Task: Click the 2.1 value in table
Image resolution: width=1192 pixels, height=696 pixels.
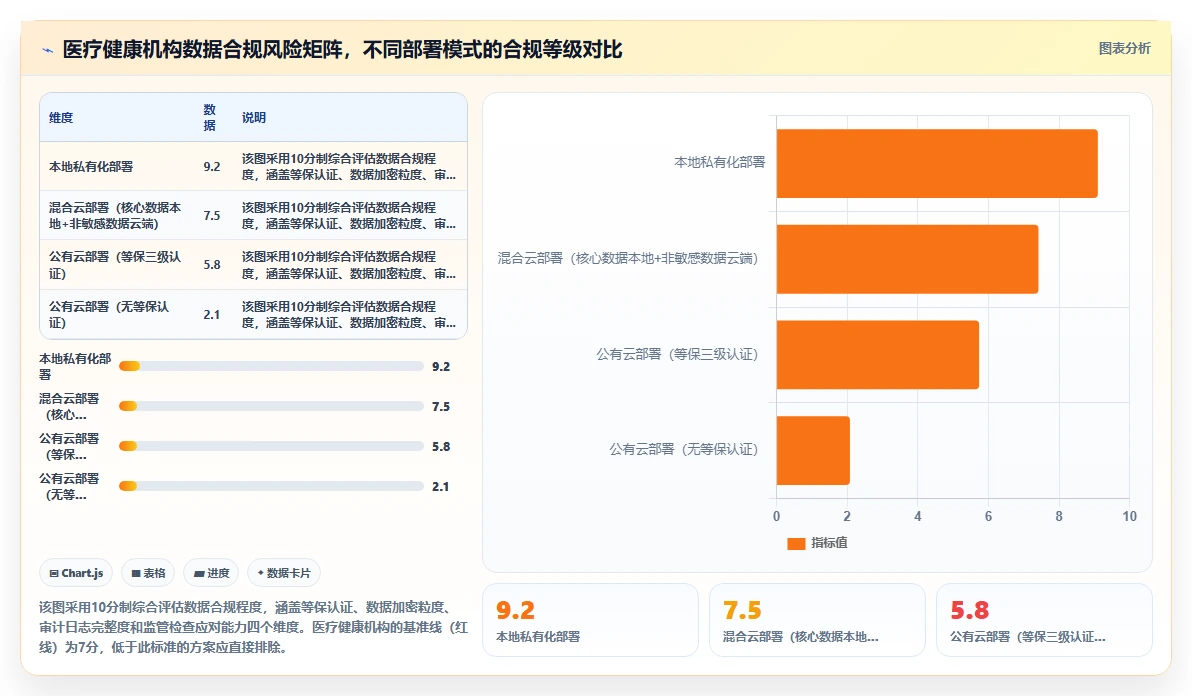Action: pos(212,315)
